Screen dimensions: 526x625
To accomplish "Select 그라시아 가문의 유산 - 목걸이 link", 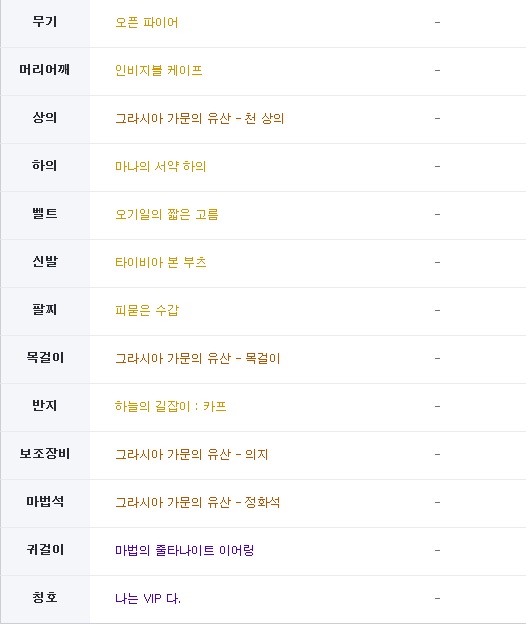I will tap(198, 358).
